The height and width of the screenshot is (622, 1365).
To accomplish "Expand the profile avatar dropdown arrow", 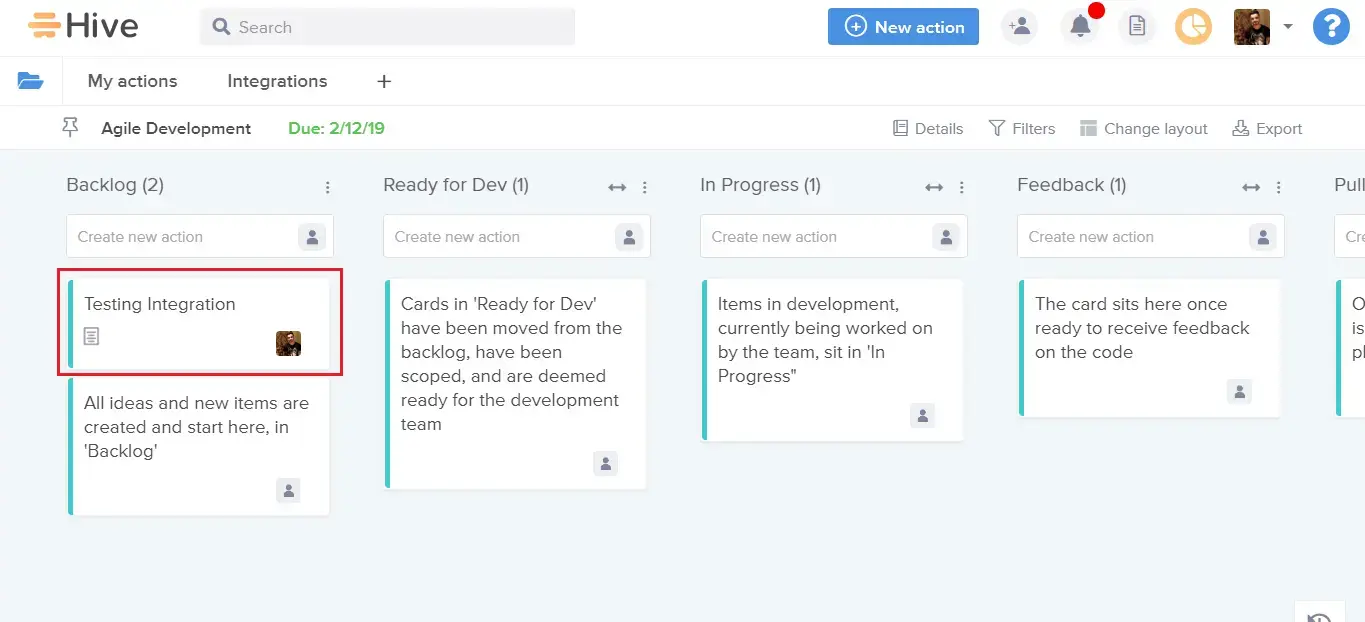I will point(1288,27).
